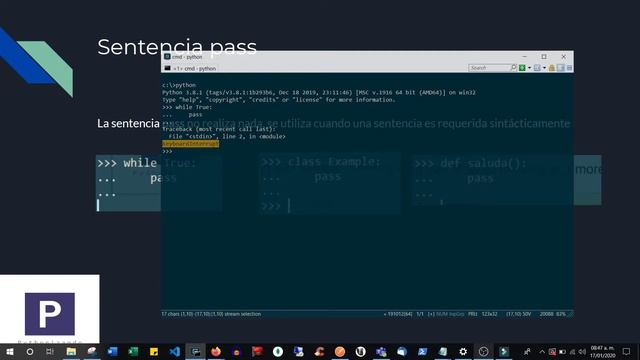Click the 'NUM' indicator in status bar
The height and width of the screenshot is (360, 640).
click(442, 314)
